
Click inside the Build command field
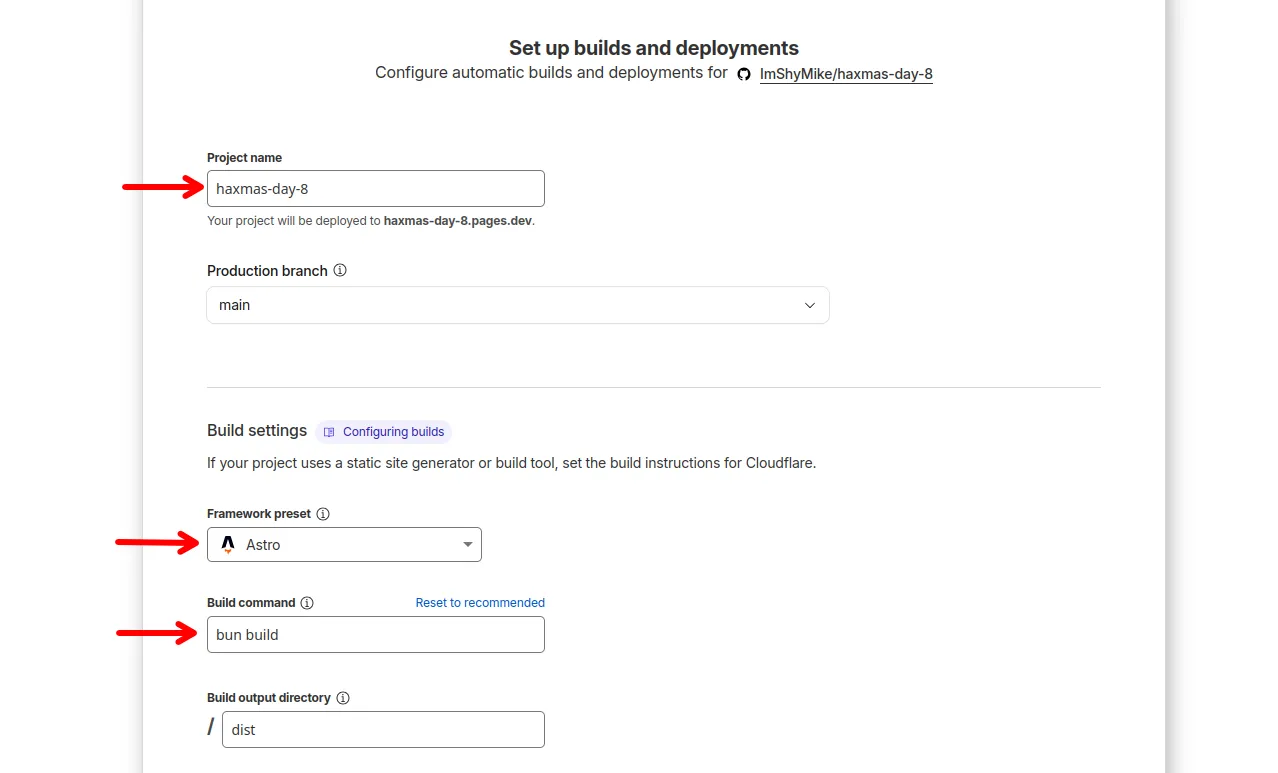pyautogui.click(x=375, y=634)
